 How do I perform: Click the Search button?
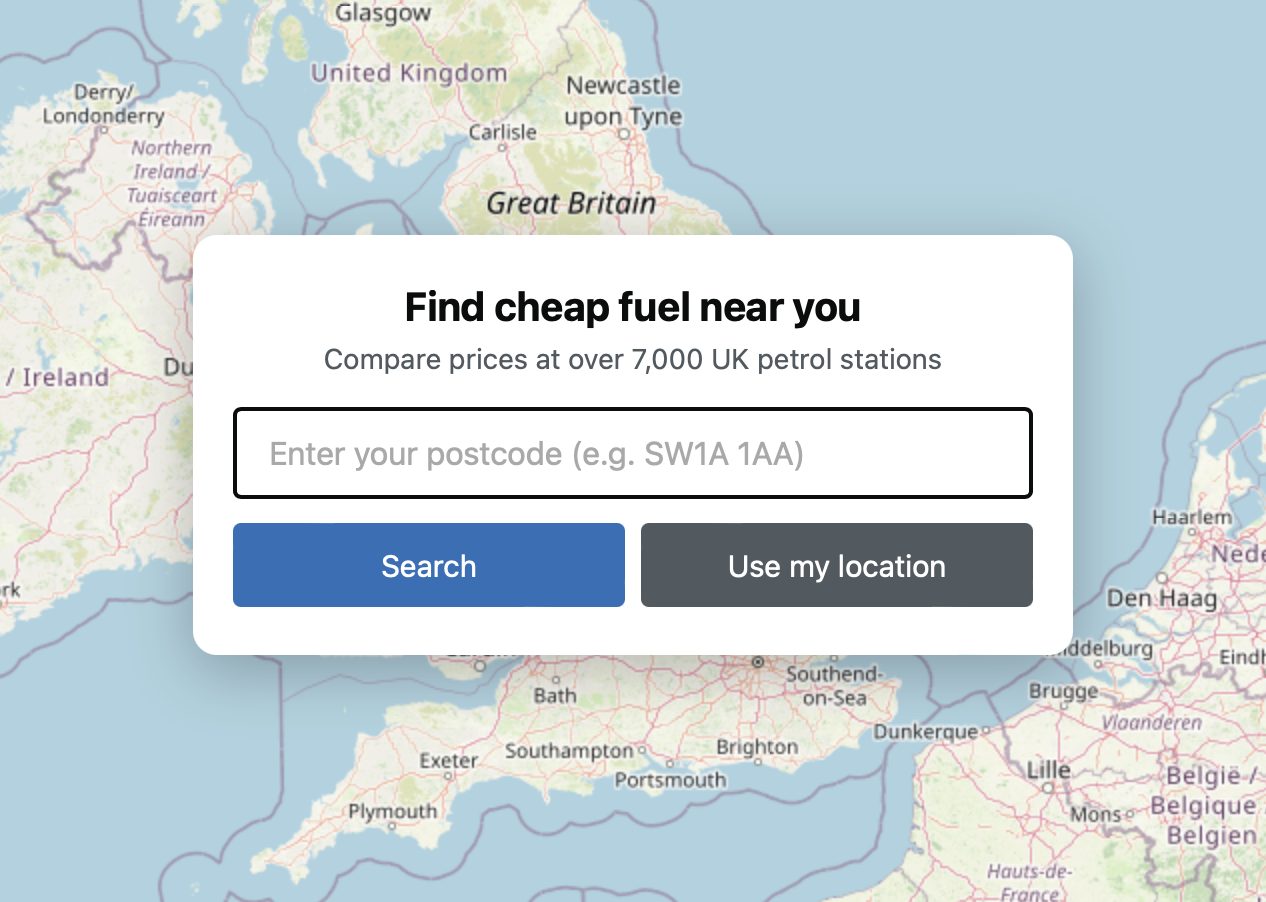tap(428, 565)
